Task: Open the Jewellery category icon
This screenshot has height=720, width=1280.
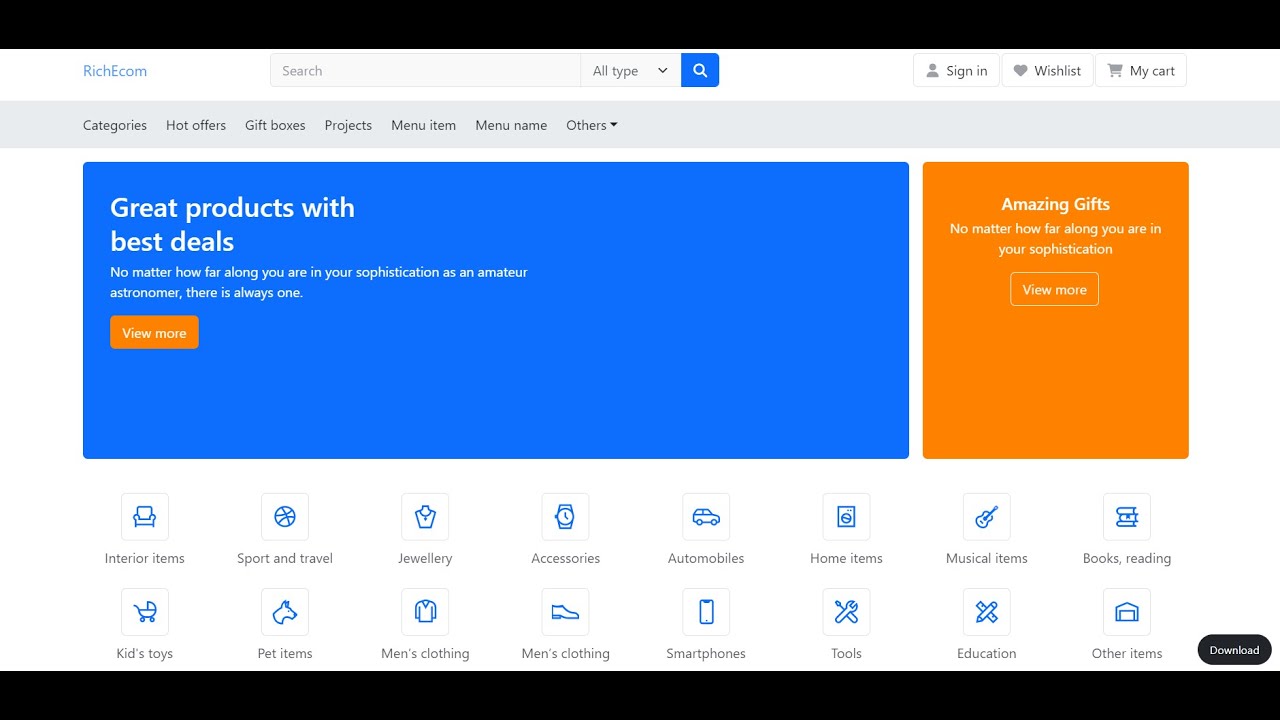Action: pos(425,517)
